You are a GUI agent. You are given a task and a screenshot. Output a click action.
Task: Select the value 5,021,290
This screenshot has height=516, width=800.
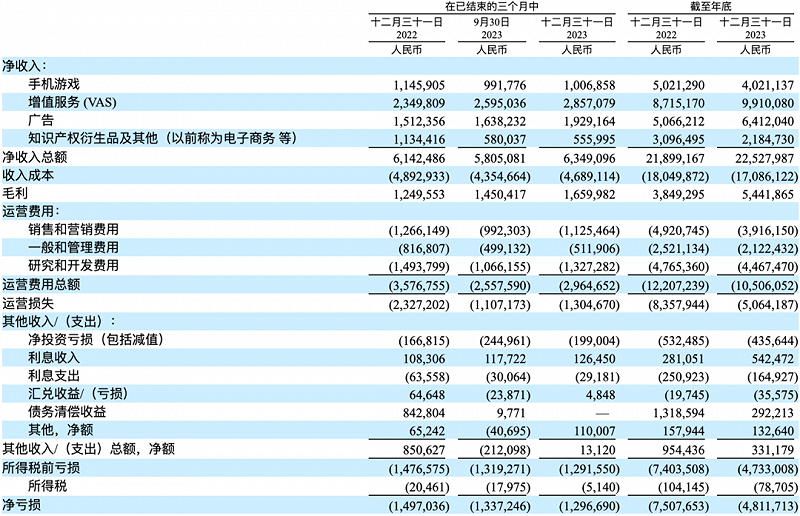[x=679, y=85]
